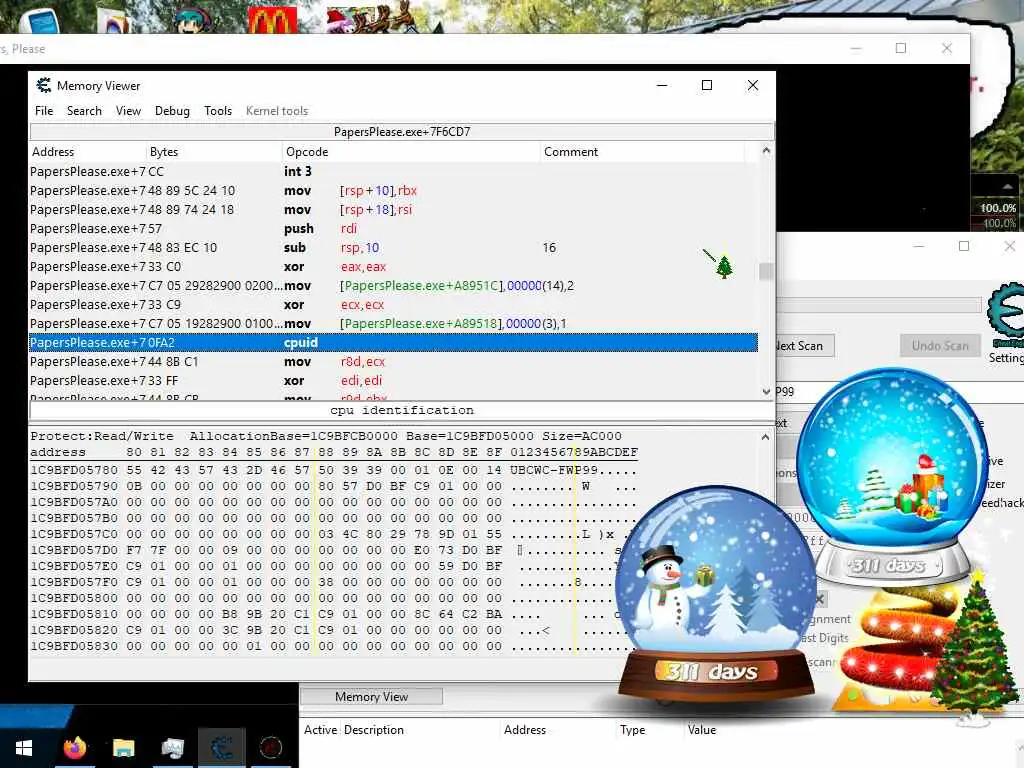
Task: Click the Next Scan button in Cheat Engine
Action: (801, 345)
